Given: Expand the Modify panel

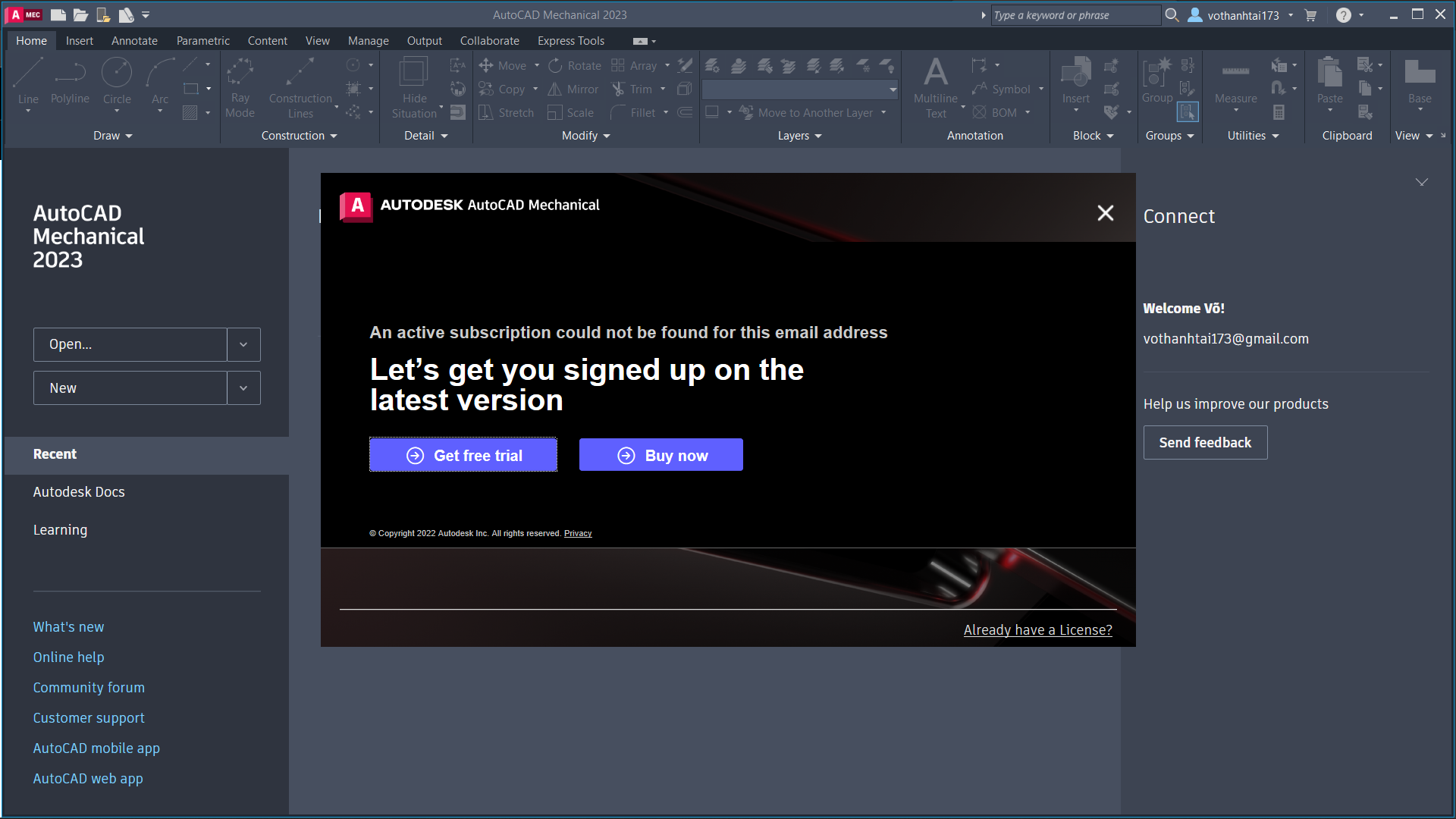Looking at the screenshot, I should 585,136.
